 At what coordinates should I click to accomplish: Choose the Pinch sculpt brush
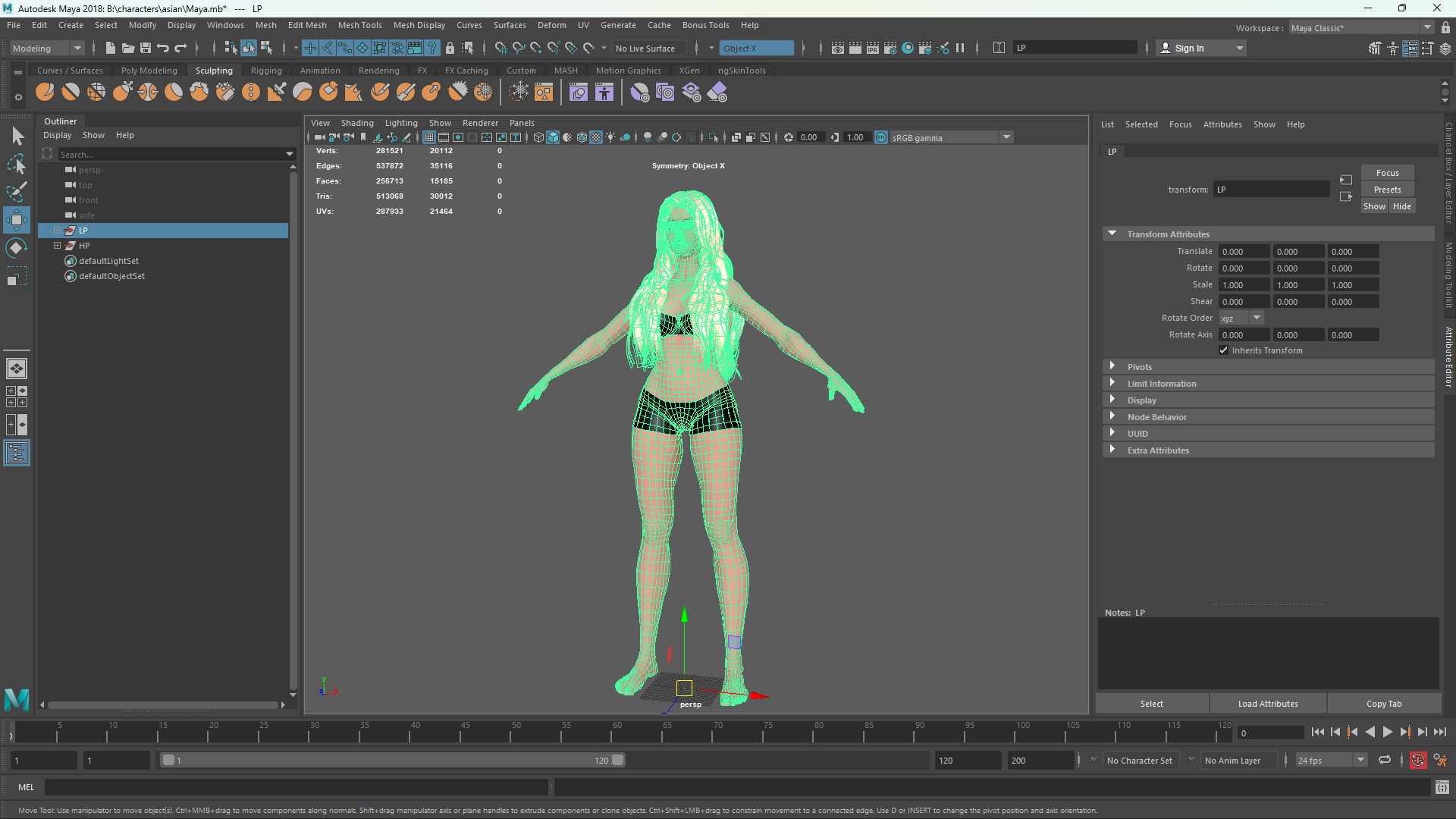[x=148, y=93]
